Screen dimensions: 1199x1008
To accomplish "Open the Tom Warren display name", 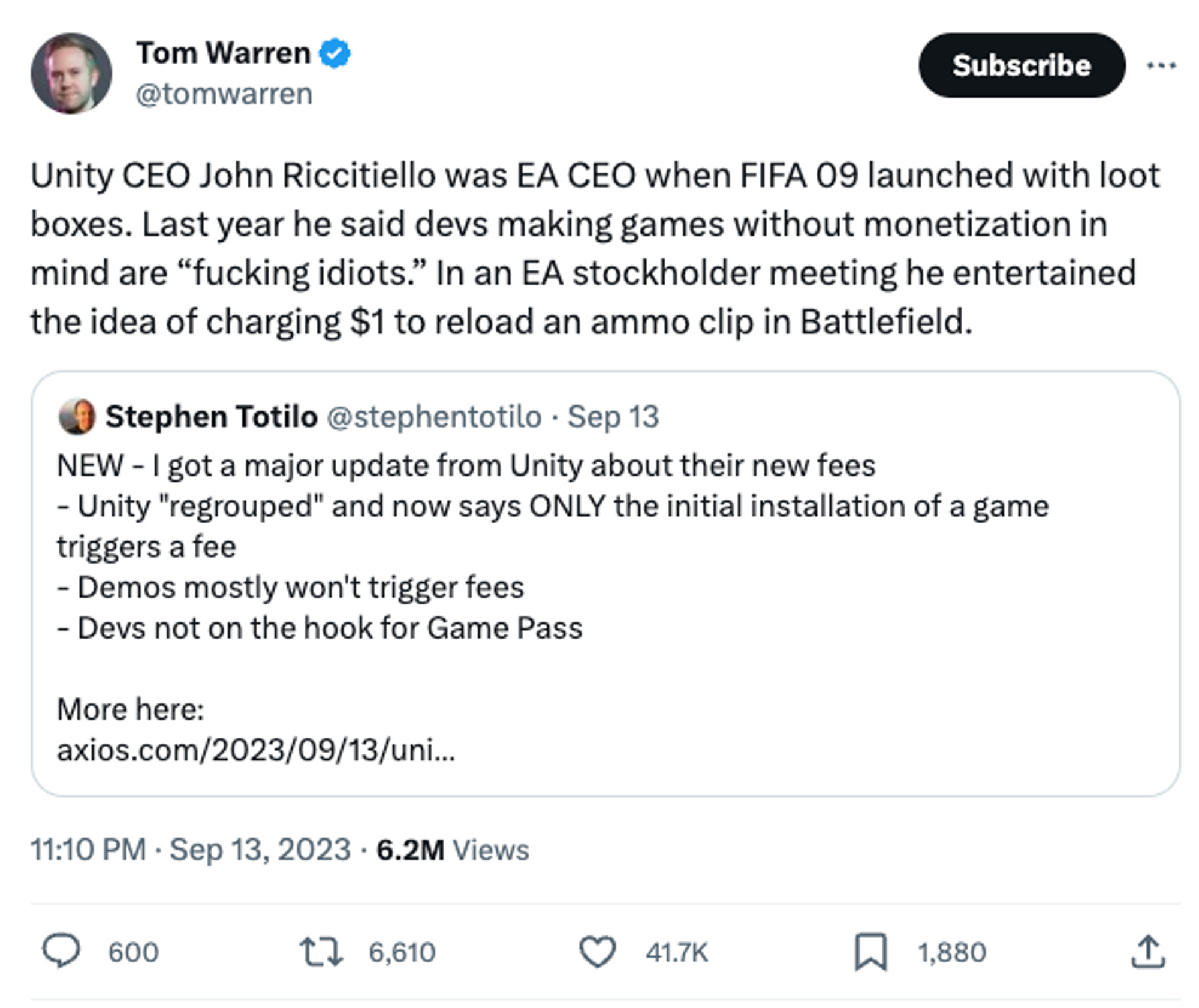I will click(x=223, y=53).
